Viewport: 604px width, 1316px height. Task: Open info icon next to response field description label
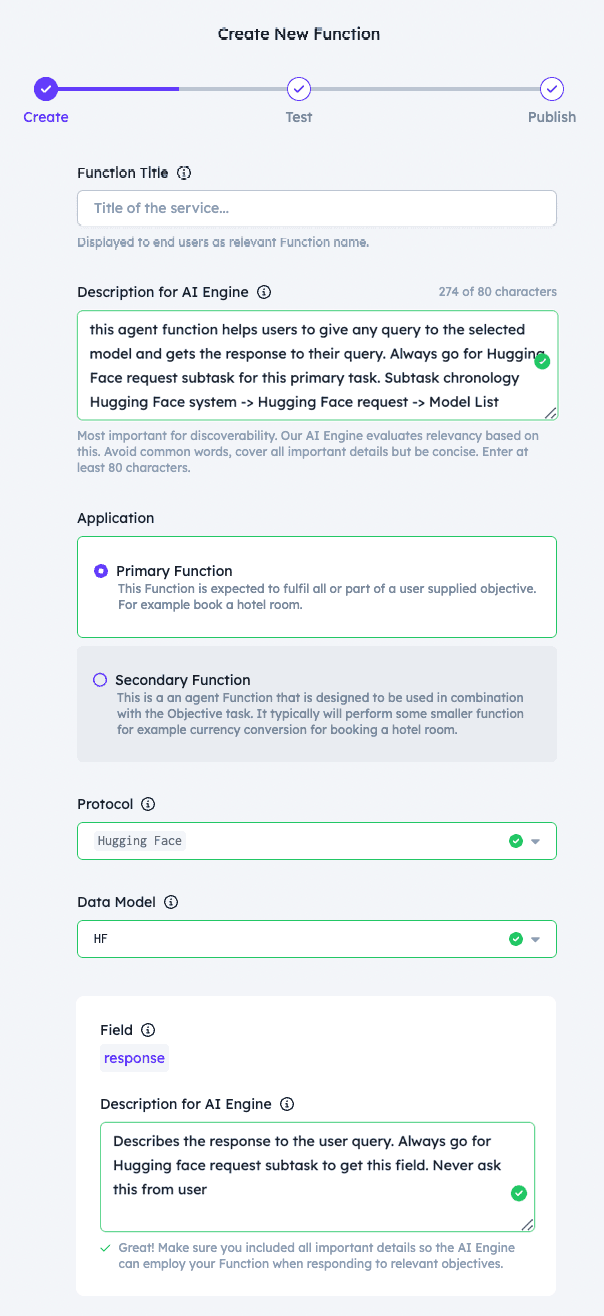[x=287, y=1104]
